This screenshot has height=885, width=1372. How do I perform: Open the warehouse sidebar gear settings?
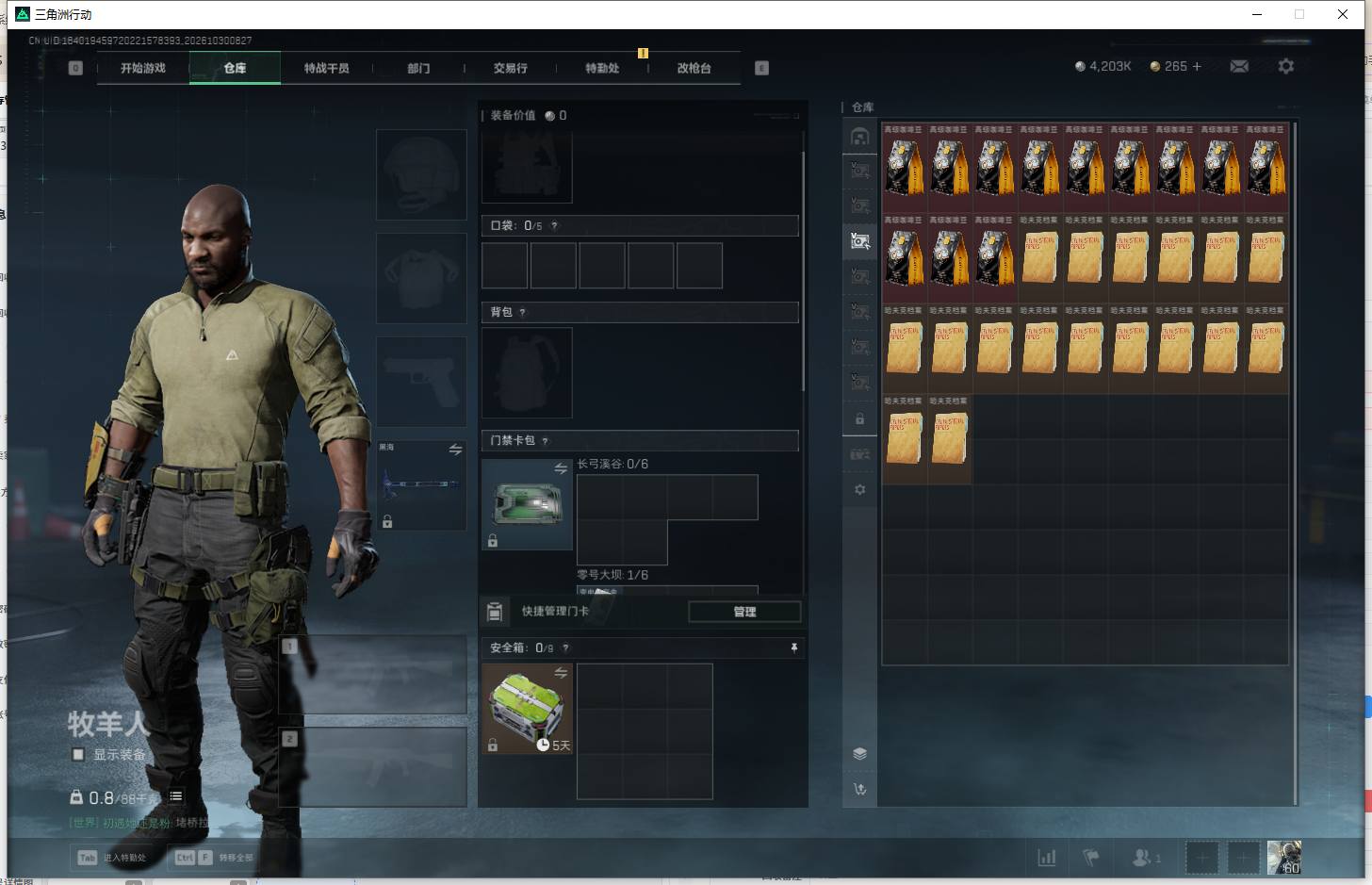tap(859, 490)
